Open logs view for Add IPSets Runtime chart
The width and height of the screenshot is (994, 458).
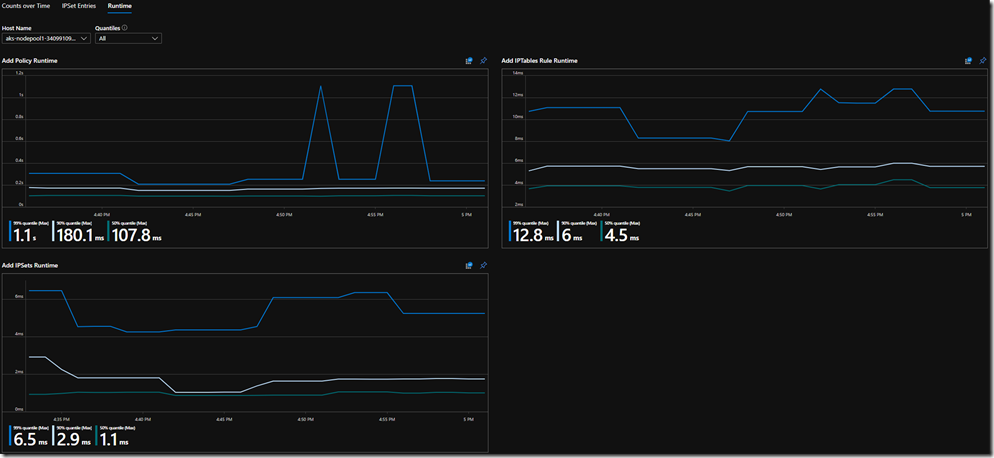pos(469,265)
